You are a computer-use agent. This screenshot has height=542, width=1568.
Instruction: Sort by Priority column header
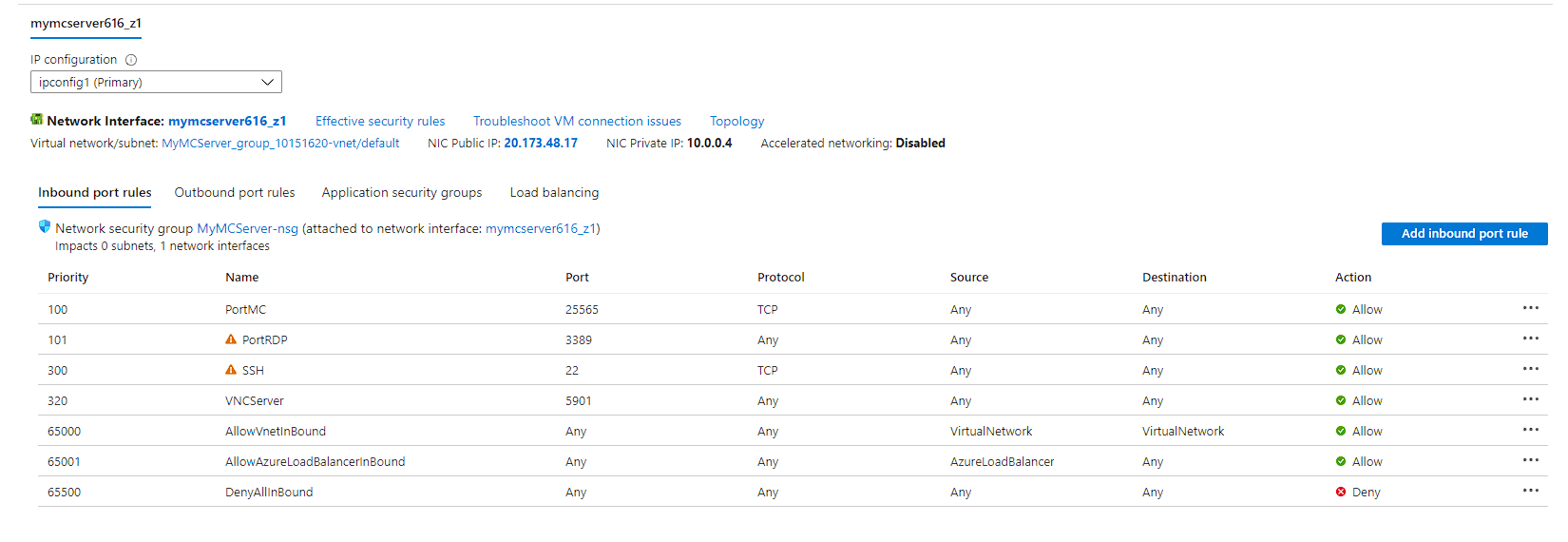point(67,277)
